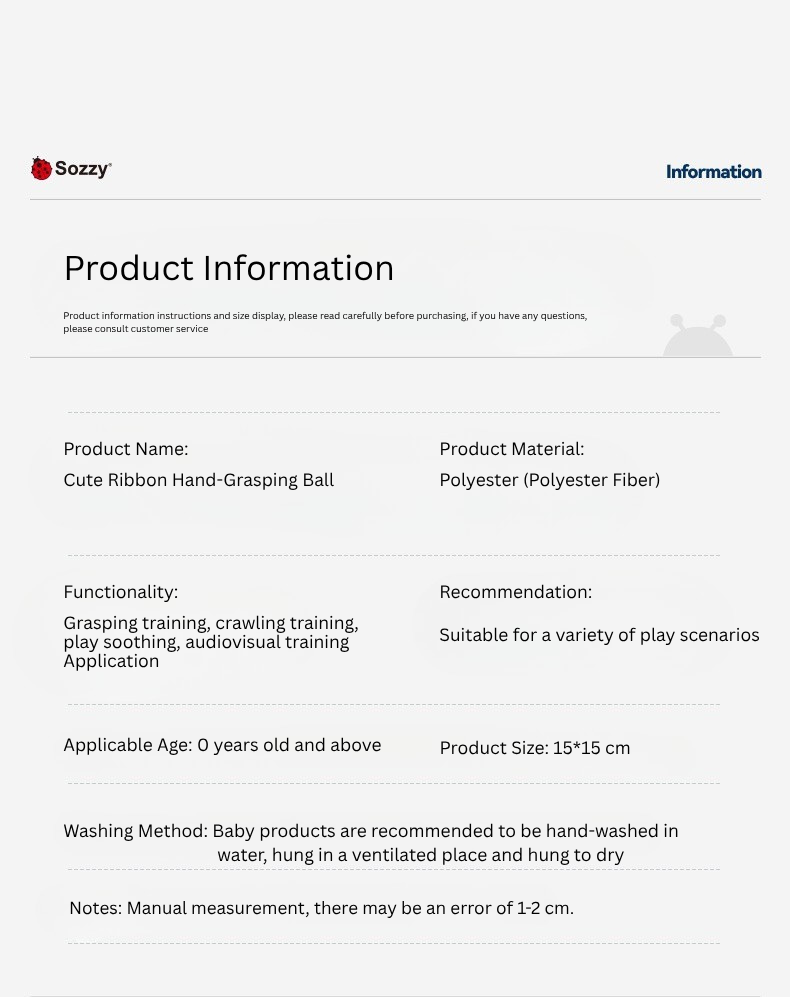Click the Washing Method label
This screenshot has height=997, width=790.
(135, 831)
